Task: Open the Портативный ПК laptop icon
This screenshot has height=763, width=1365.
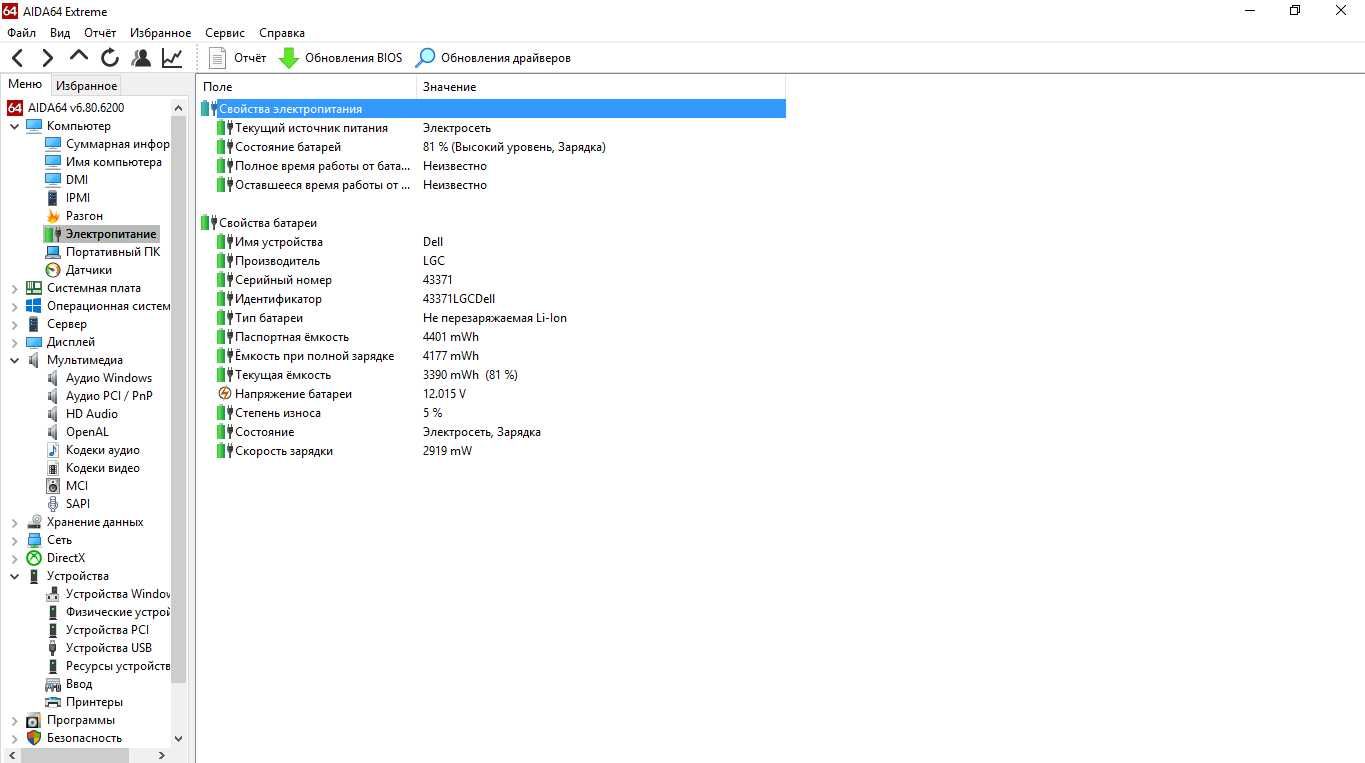Action: point(53,252)
